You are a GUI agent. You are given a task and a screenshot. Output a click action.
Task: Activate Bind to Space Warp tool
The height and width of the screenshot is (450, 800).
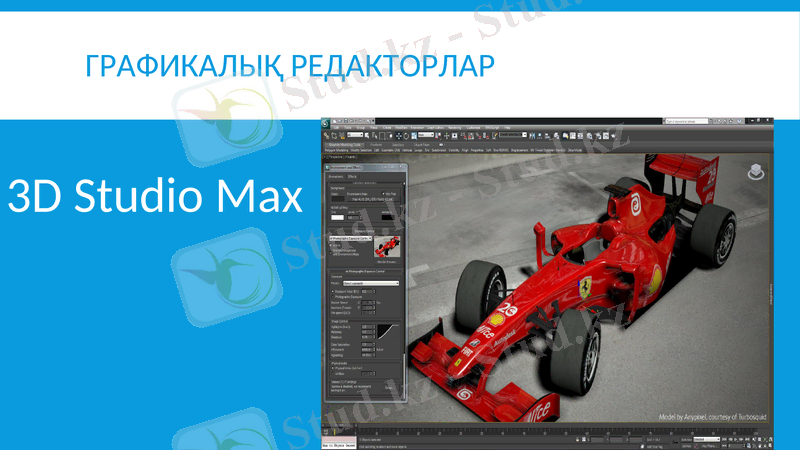[x=341, y=136]
